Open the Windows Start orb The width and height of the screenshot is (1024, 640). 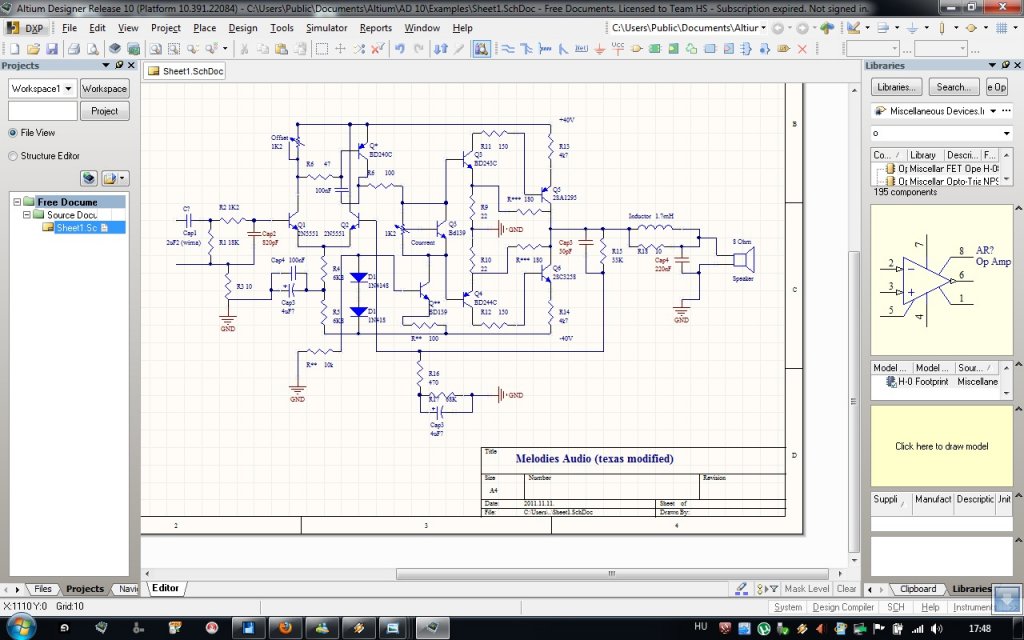pos(19,628)
